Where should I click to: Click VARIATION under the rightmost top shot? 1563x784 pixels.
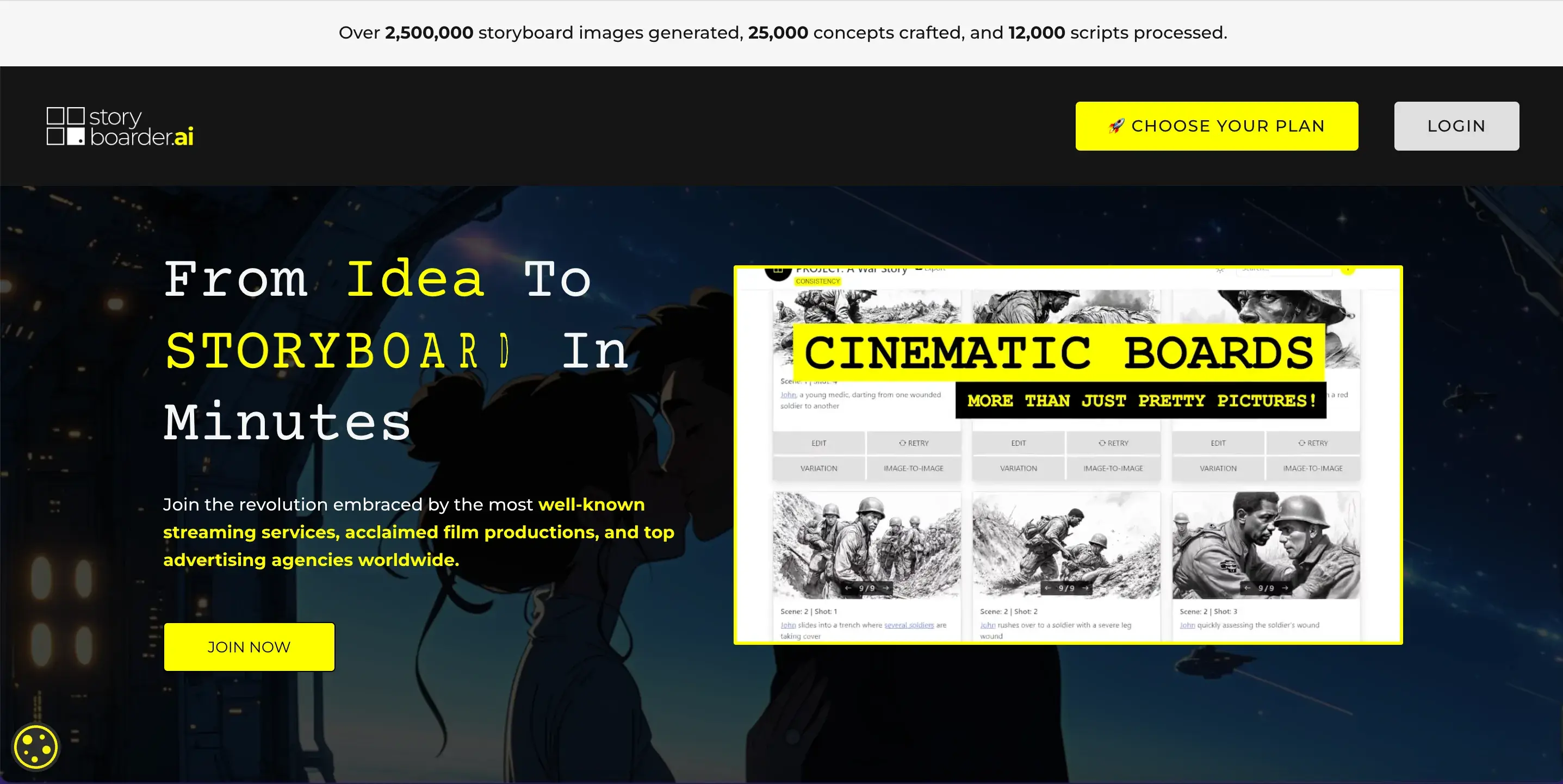1218,468
